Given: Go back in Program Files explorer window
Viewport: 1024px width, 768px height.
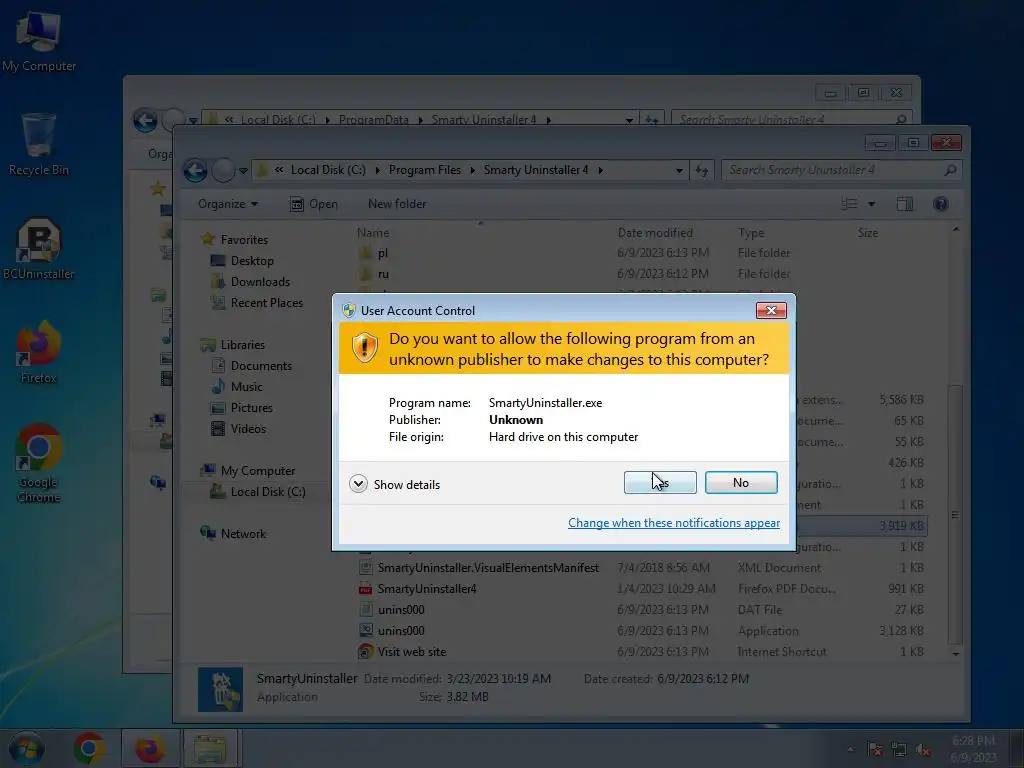Looking at the screenshot, I should 195,170.
